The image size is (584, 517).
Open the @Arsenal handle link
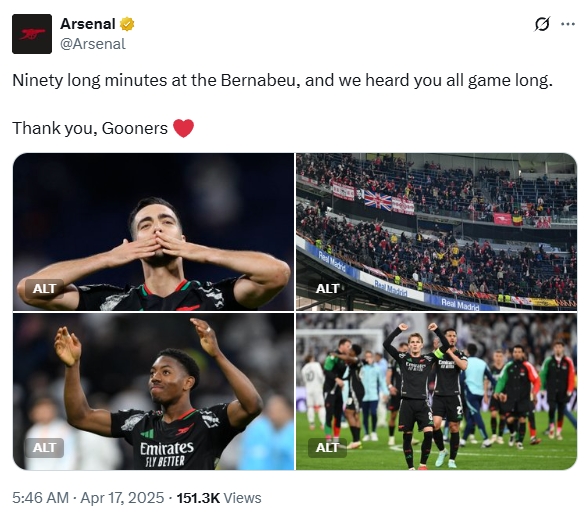tap(93, 44)
